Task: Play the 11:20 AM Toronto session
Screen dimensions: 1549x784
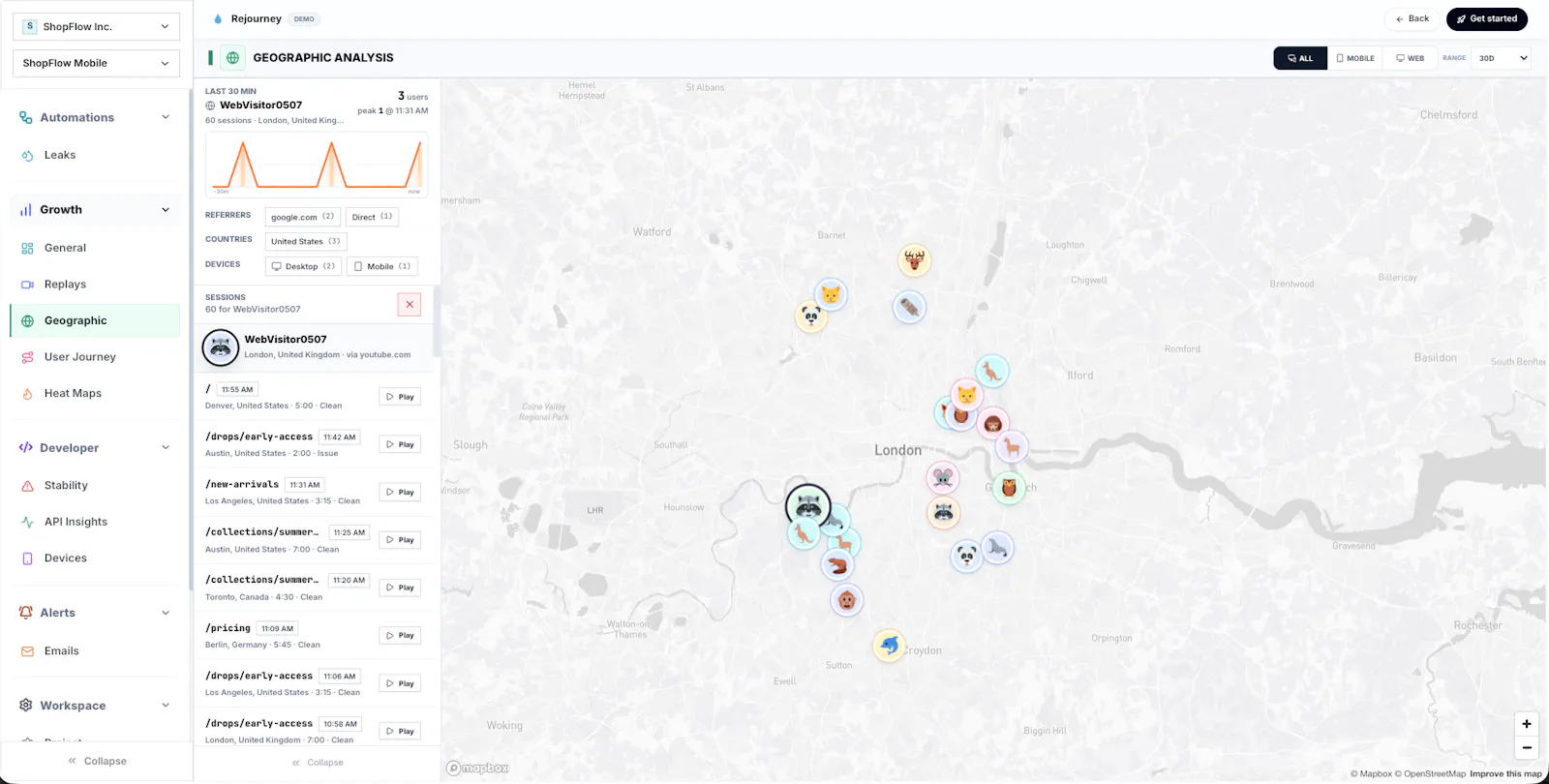Action: (400, 588)
